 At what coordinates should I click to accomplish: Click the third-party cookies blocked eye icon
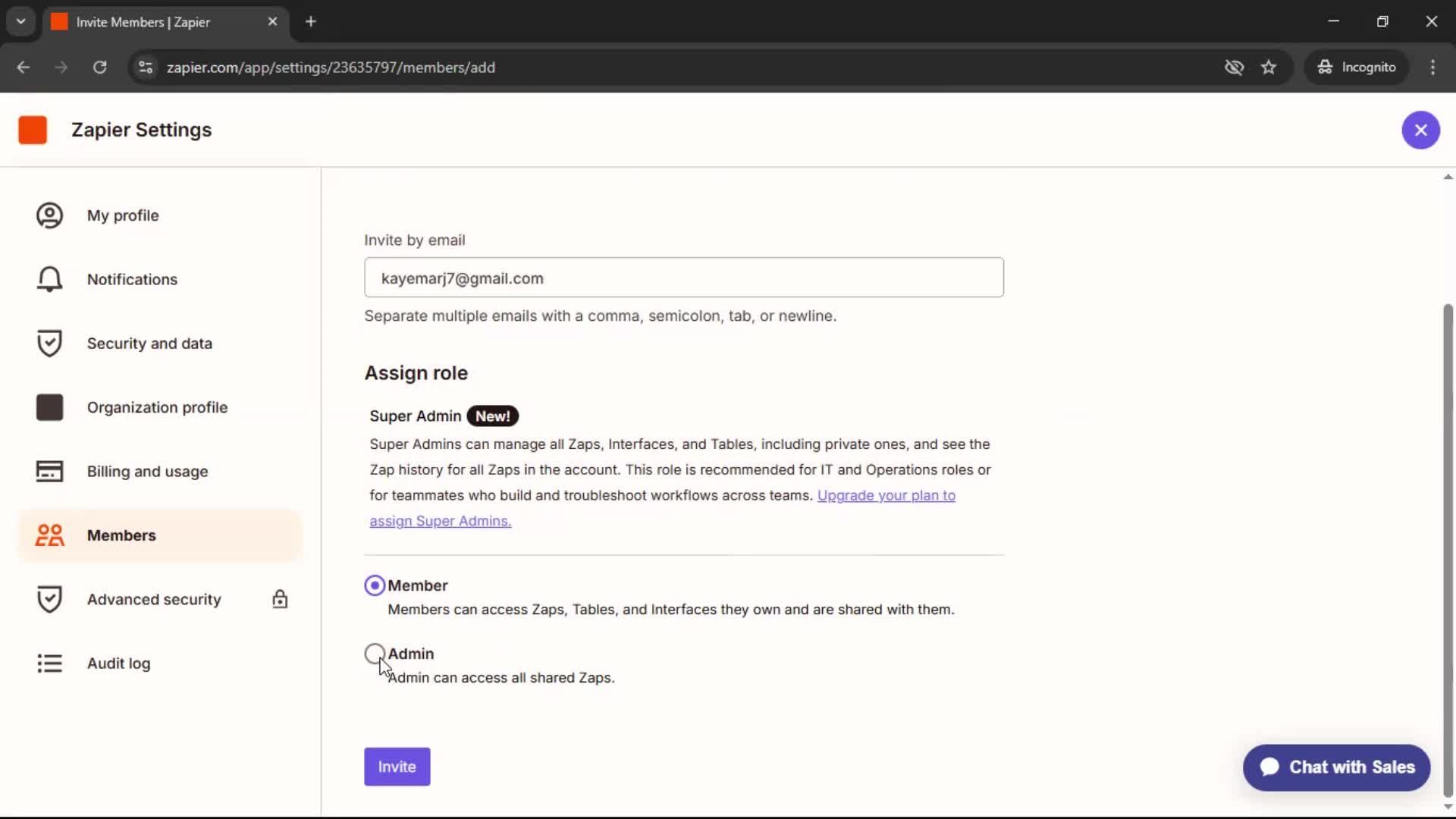[x=1234, y=67]
